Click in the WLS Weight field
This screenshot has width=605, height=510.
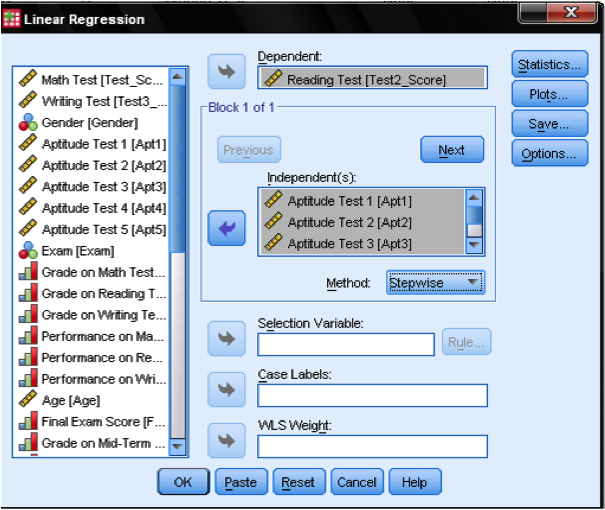pos(372,446)
